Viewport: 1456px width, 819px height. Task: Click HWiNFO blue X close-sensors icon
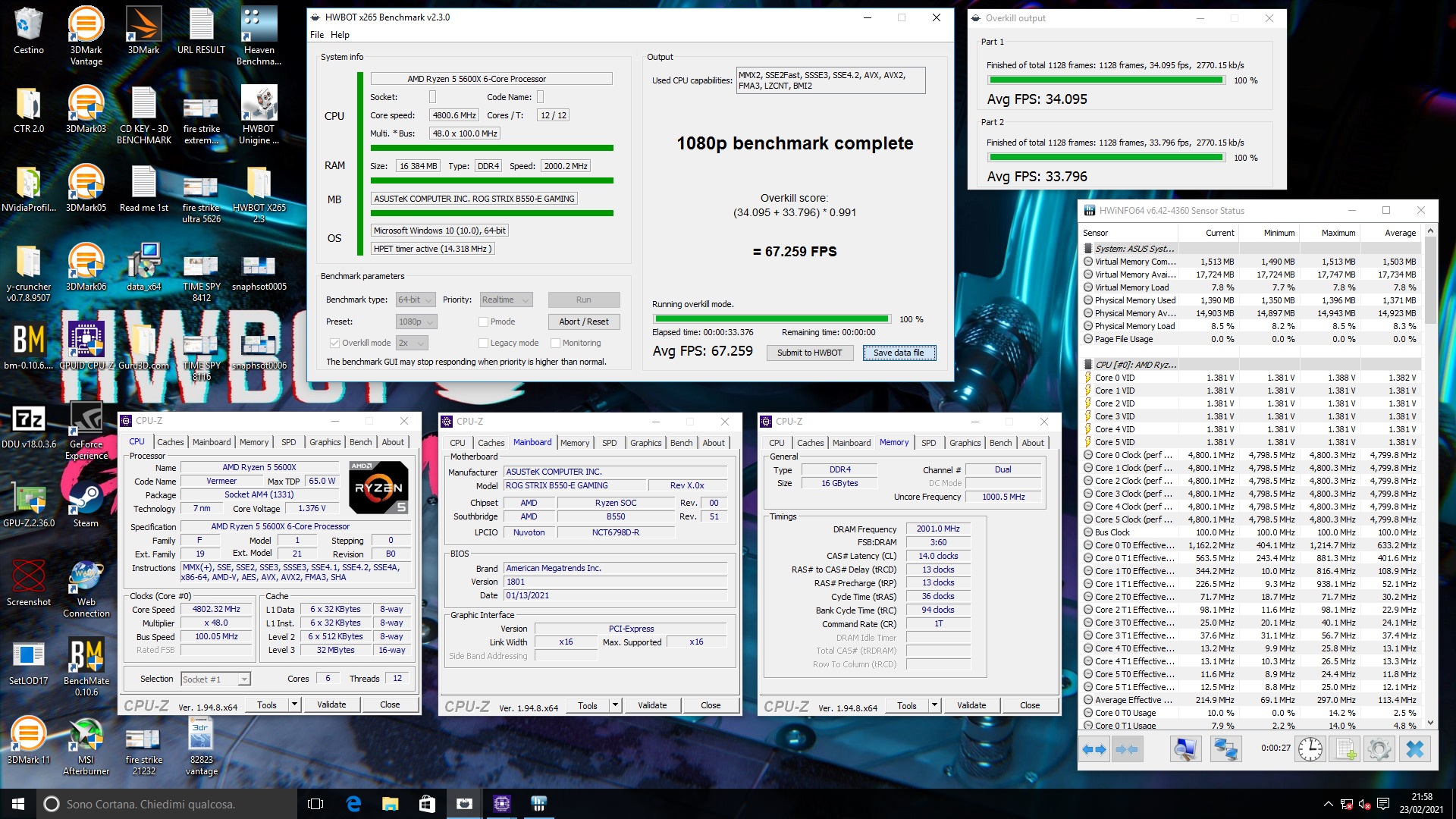pyautogui.click(x=1415, y=749)
